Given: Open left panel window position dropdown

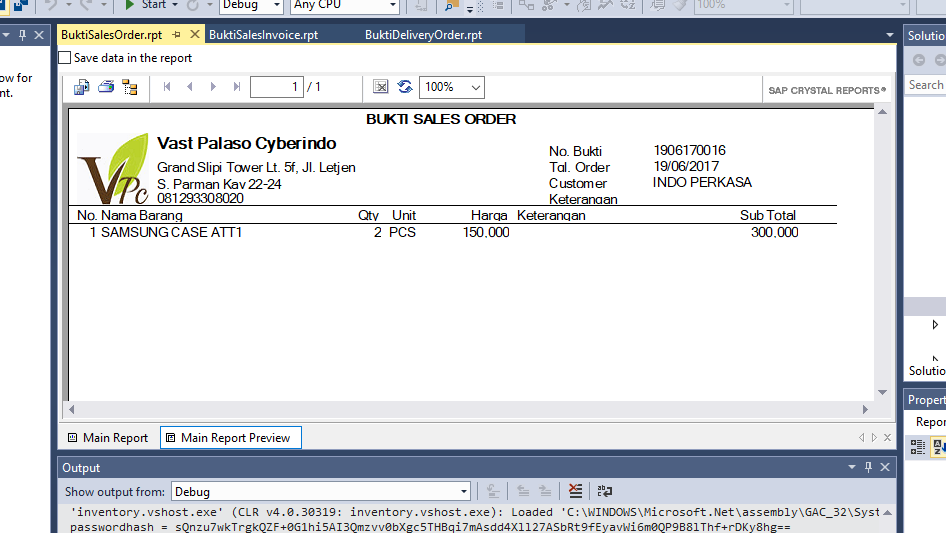Looking at the screenshot, I should 6,35.
